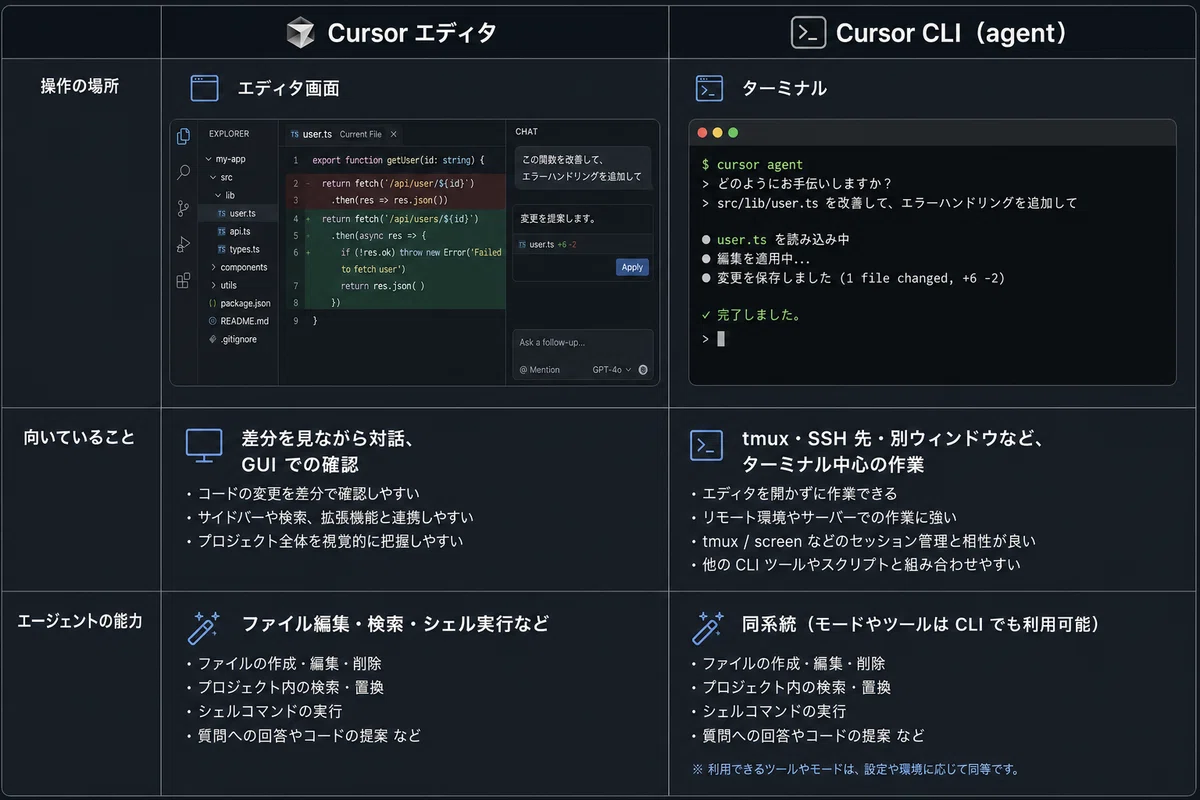Click the 向いていること row label

pyautogui.click(x=80, y=437)
